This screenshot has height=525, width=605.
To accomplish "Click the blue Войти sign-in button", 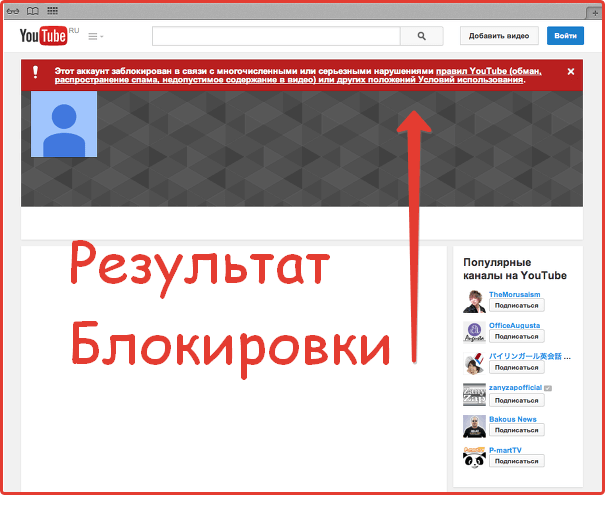I will pyautogui.click(x=565, y=36).
